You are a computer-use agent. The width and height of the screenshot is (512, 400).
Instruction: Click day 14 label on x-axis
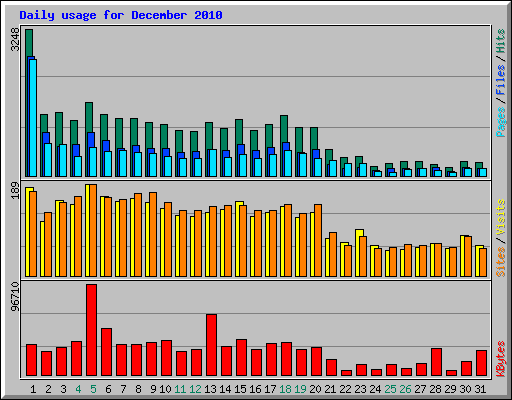225,389
